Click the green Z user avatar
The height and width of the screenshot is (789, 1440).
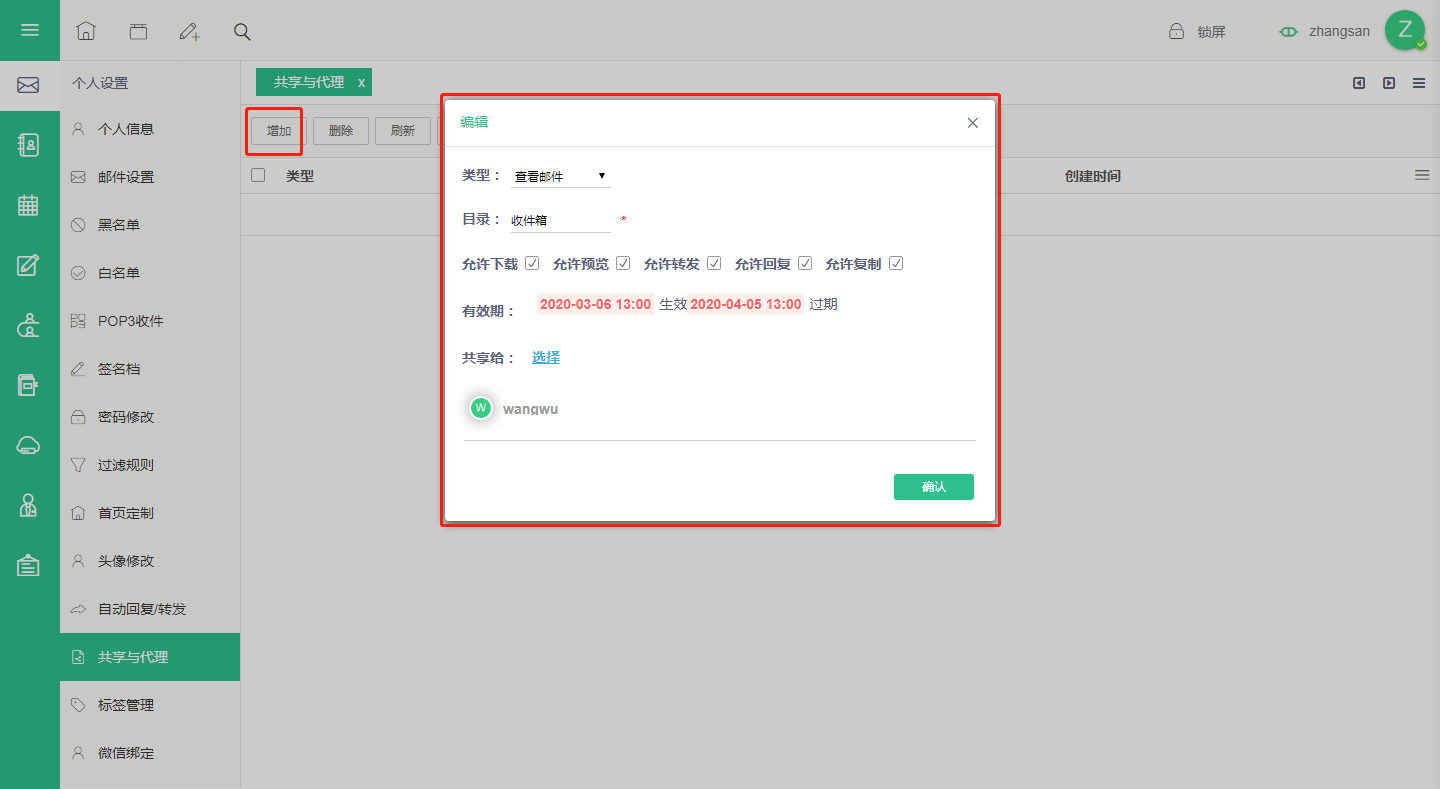click(x=1405, y=31)
